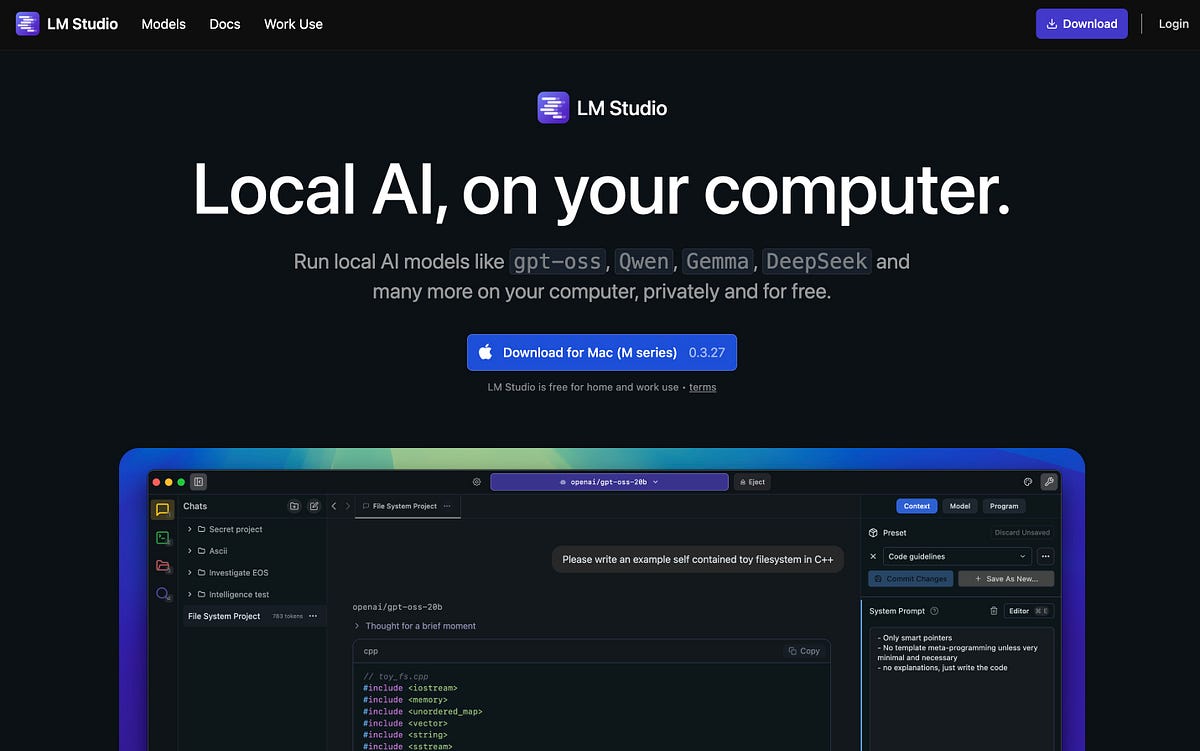The image size is (1200, 751).
Task: Click Download for Mac (M series) button
Action: [601, 352]
